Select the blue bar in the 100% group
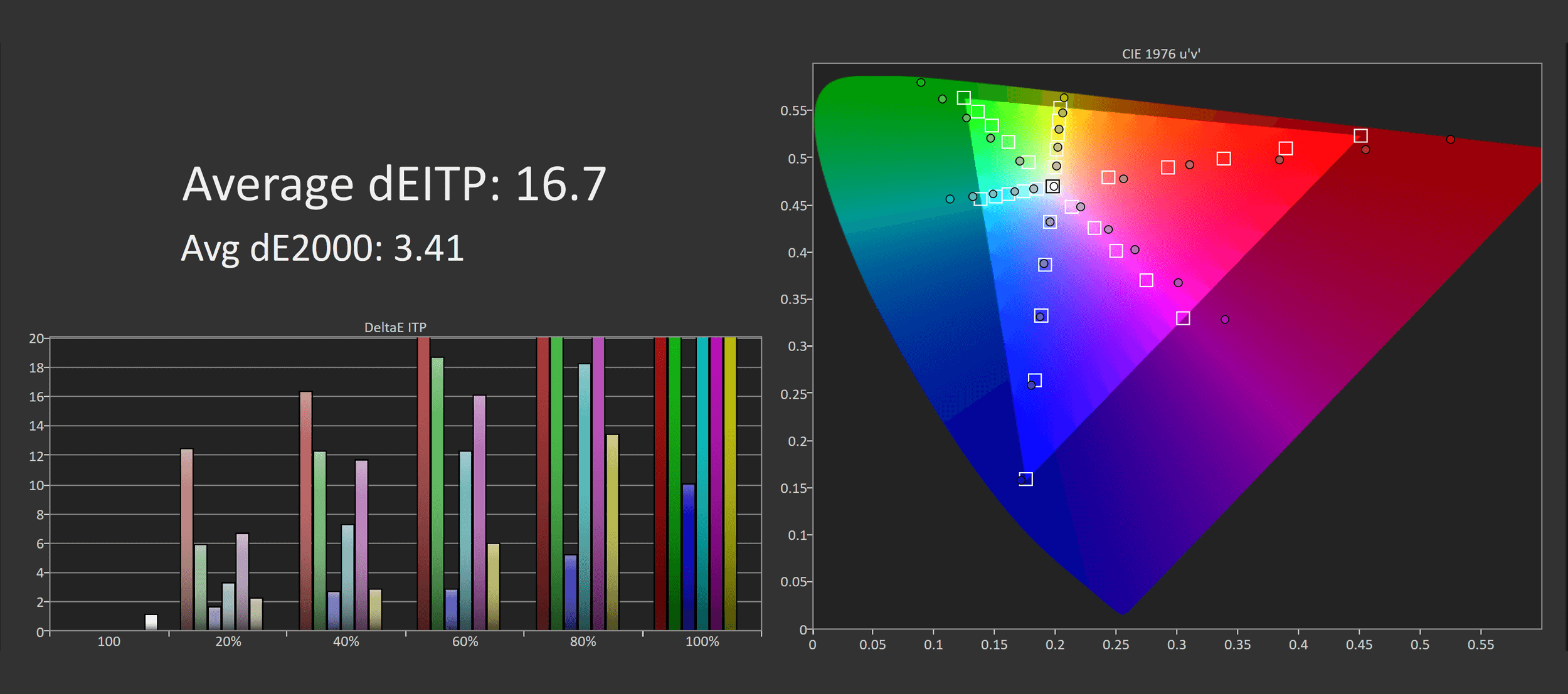Screen dimensions: 1568x694 [x=689, y=557]
